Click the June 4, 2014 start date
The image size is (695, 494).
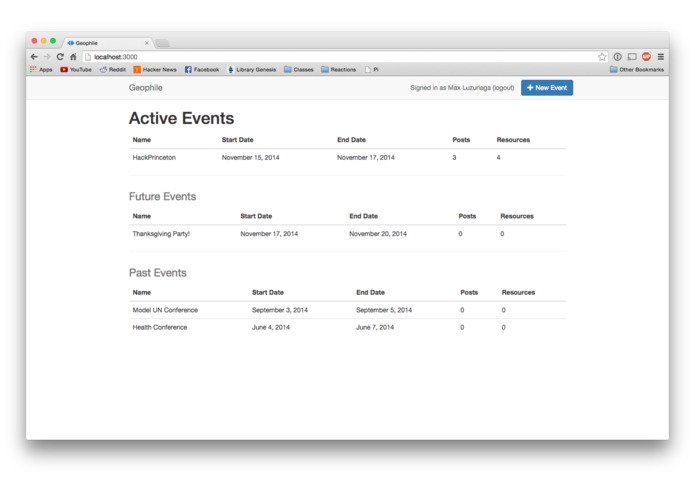coord(271,327)
